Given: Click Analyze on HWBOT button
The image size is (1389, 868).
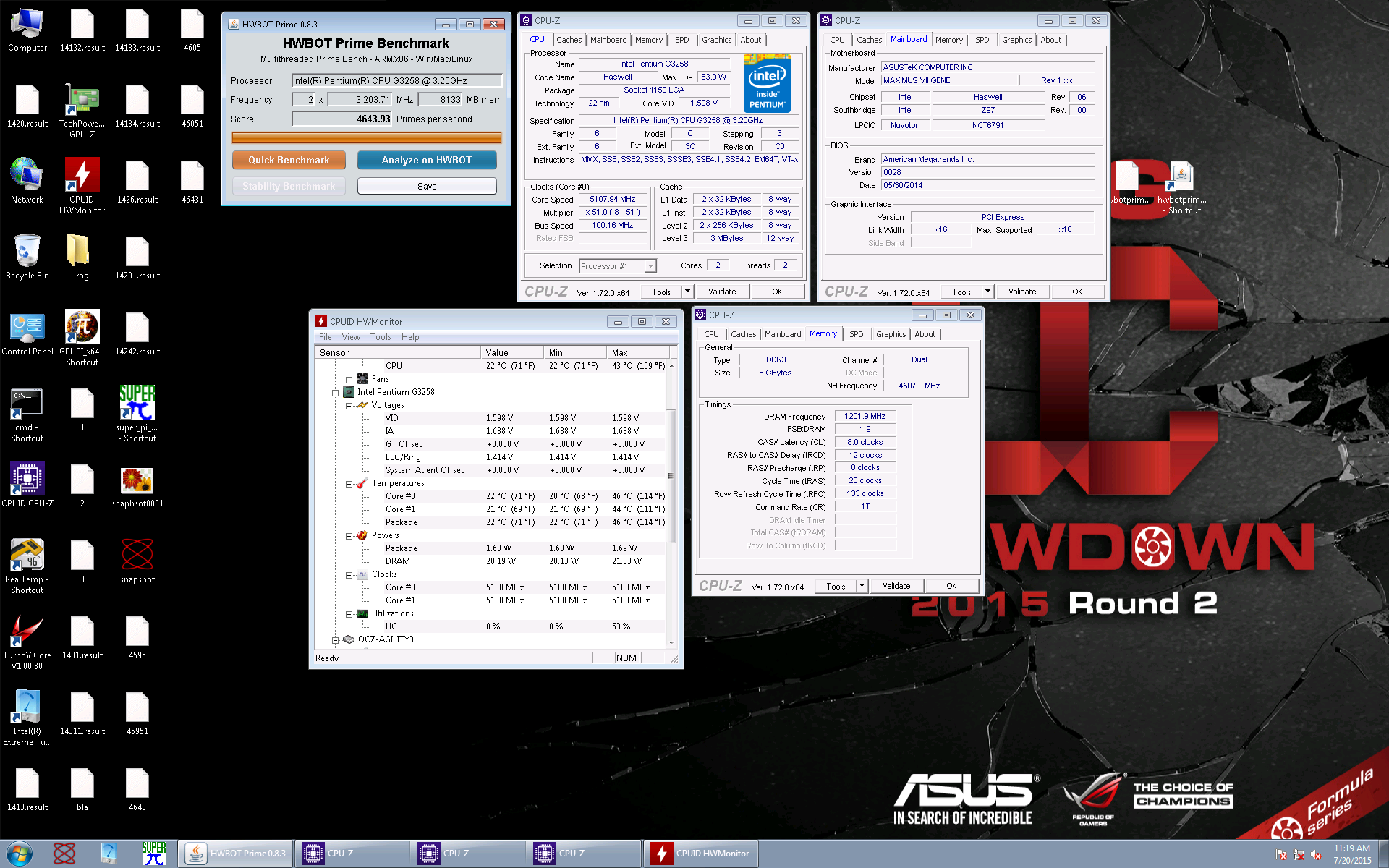Looking at the screenshot, I should 427,160.
